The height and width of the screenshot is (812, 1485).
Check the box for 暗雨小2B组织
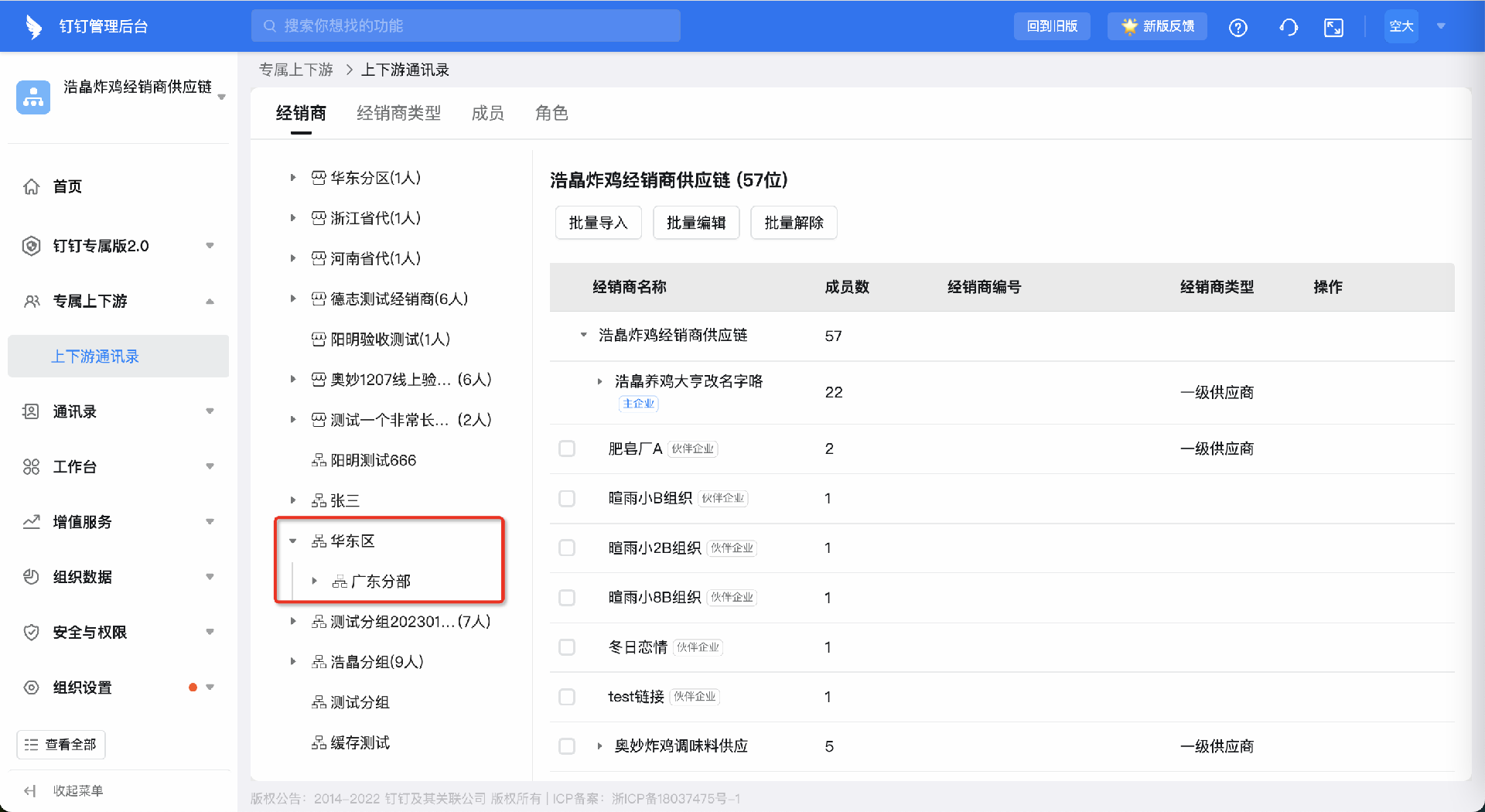point(567,548)
